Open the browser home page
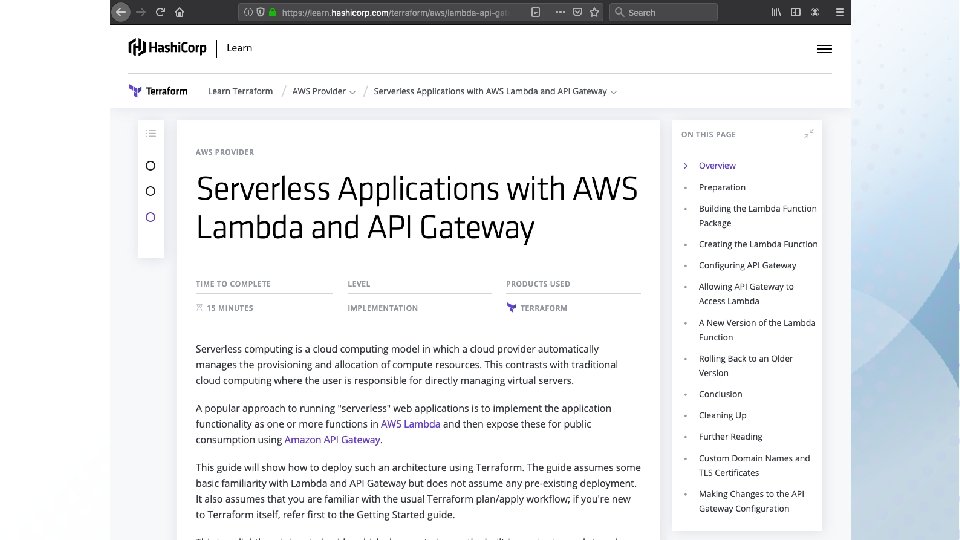Image resolution: width=960 pixels, height=540 pixels. click(179, 12)
